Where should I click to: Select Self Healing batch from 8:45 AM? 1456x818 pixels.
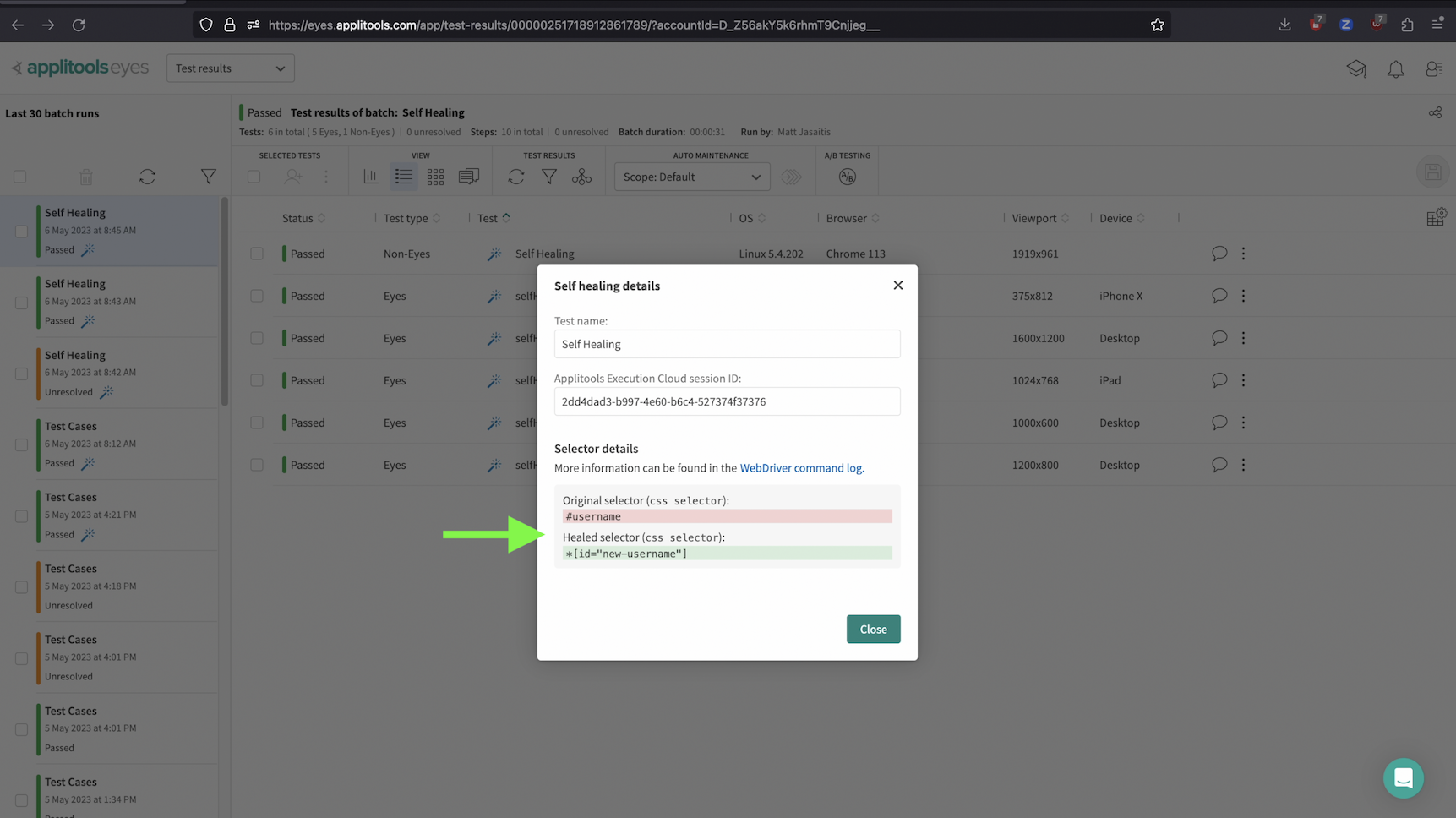pos(110,231)
